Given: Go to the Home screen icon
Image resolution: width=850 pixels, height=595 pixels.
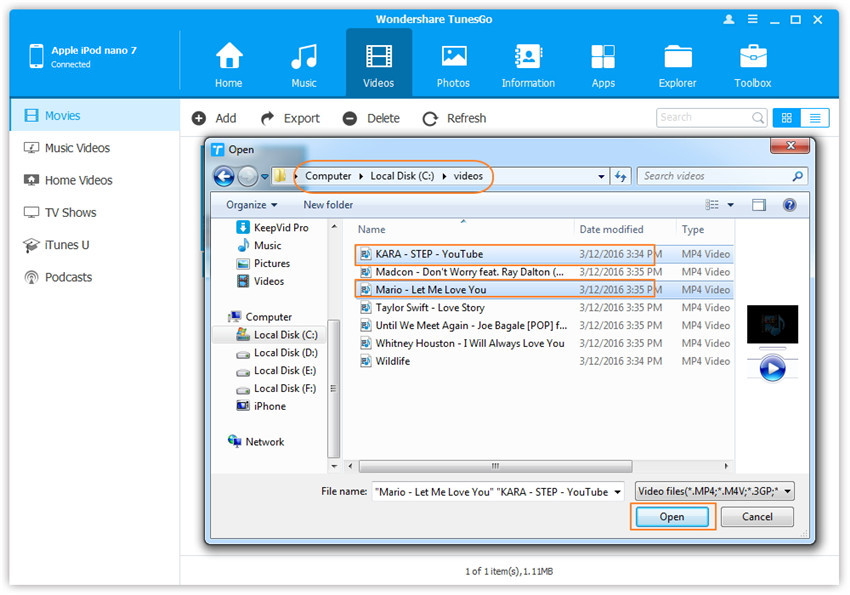Looking at the screenshot, I should pos(229,57).
